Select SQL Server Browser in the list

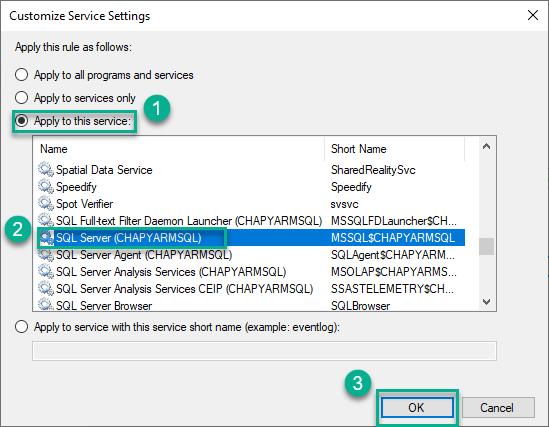(104, 306)
